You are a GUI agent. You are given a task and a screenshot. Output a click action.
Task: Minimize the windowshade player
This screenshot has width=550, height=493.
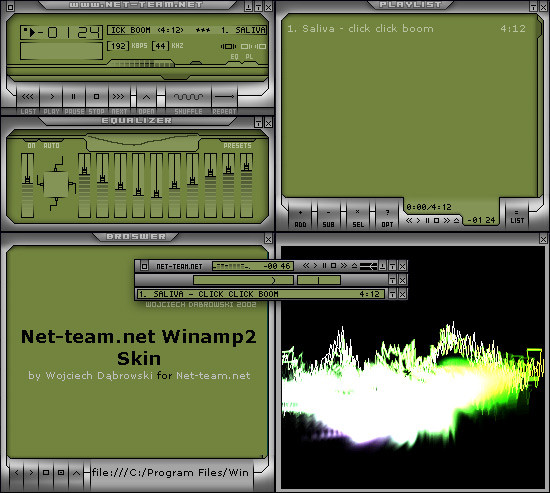[x=383, y=266]
